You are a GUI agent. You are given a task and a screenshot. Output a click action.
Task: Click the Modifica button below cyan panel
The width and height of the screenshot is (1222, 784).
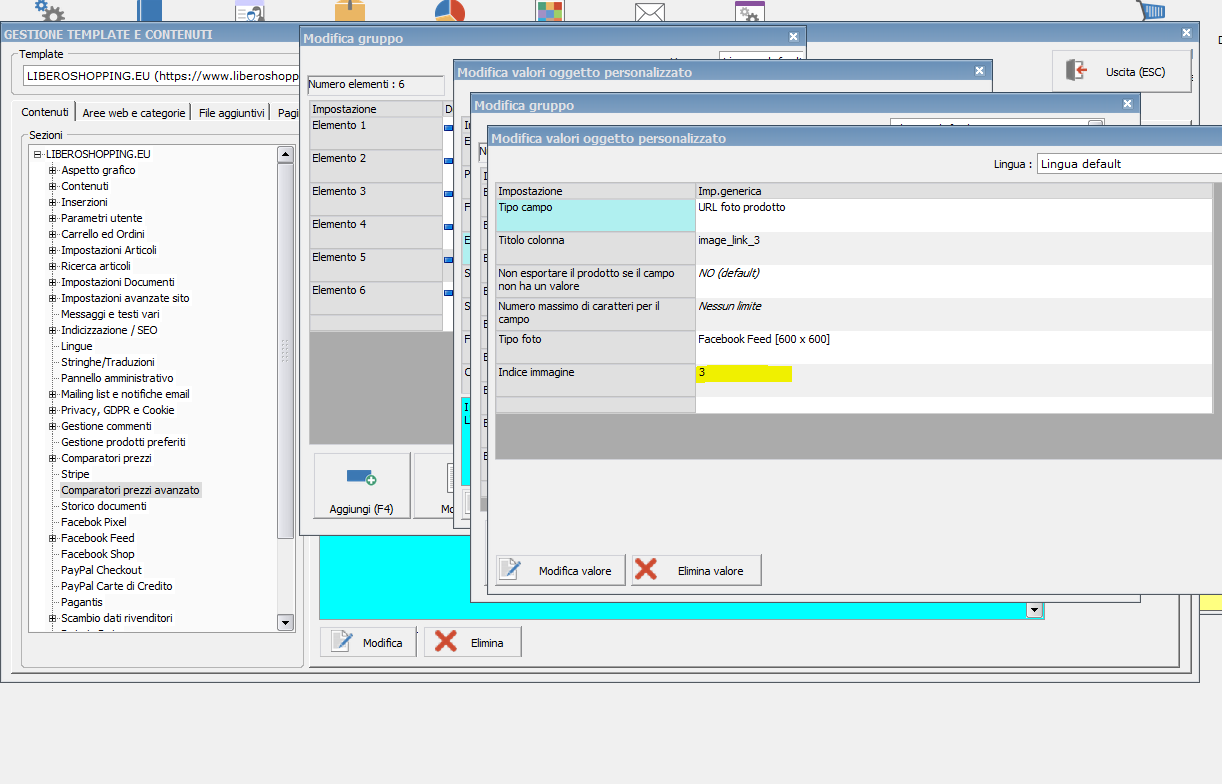click(x=369, y=642)
